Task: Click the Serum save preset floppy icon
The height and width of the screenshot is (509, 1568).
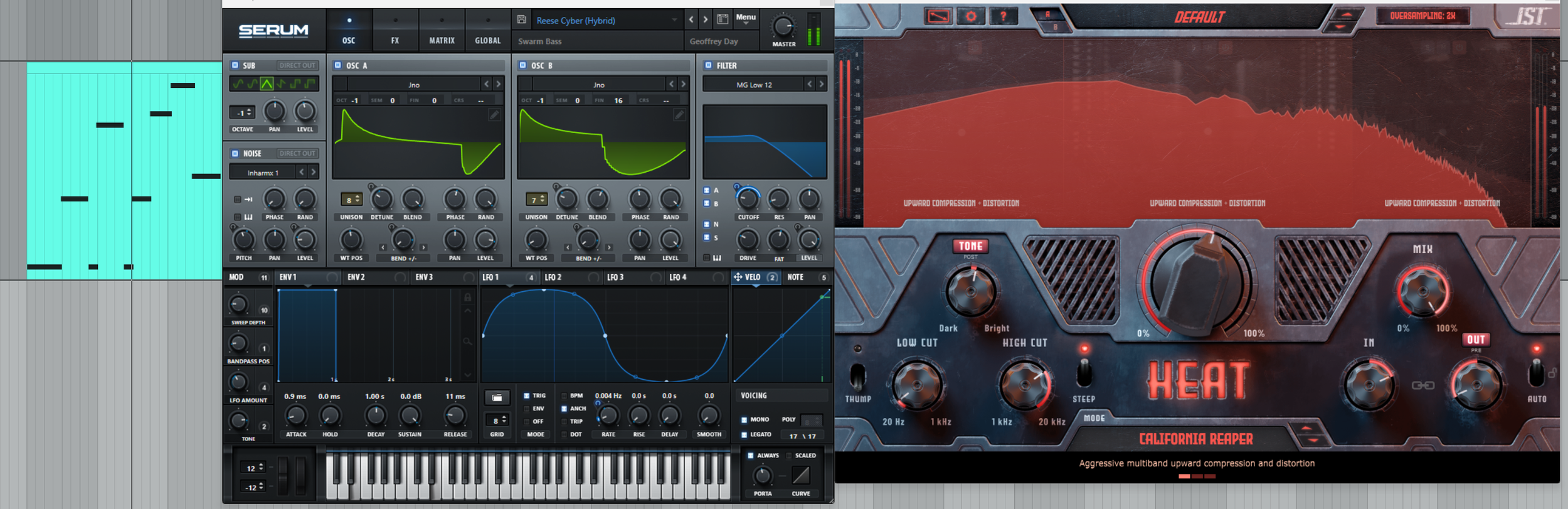Action: pyautogui.click(x=521, y=19)
